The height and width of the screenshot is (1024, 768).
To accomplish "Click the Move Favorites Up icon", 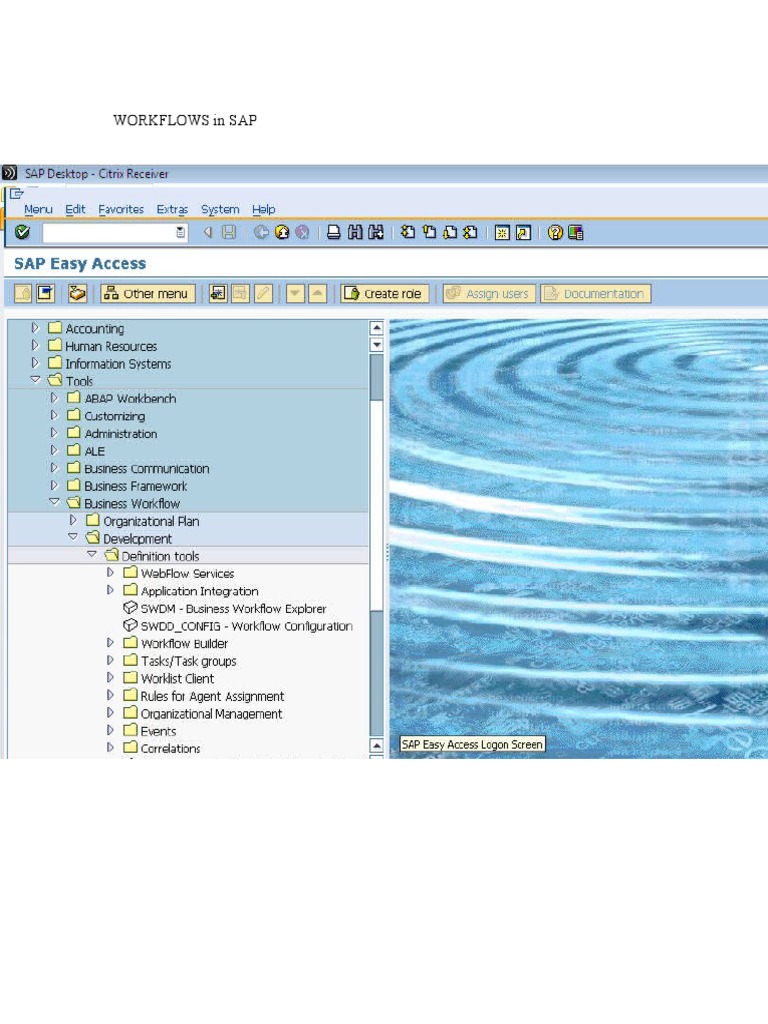I will tap(317, 293).
